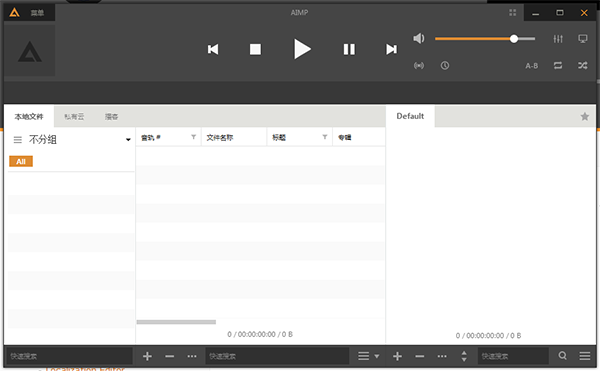Start playback with the large play button

(x=302, y=49)
